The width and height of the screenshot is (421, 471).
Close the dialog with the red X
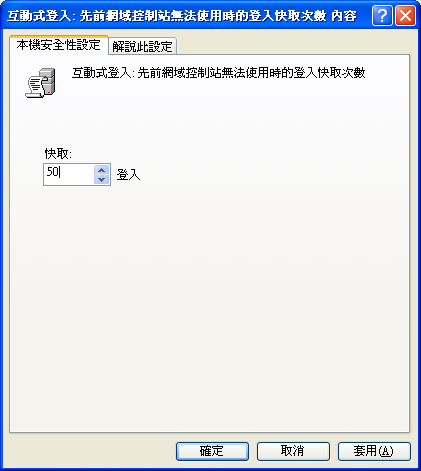(x=405, y=16)
